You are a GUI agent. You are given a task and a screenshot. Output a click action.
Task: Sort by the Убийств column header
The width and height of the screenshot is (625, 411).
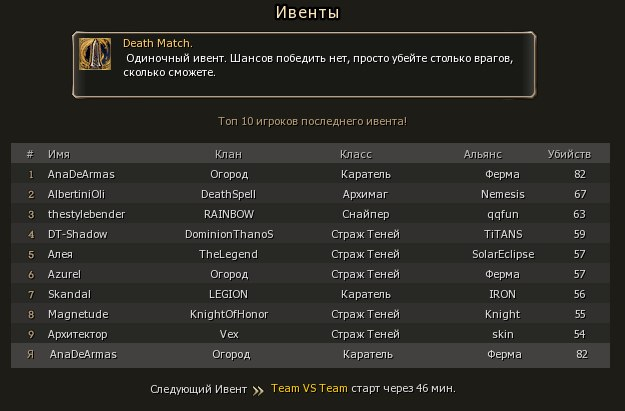[x=569, y=154]
